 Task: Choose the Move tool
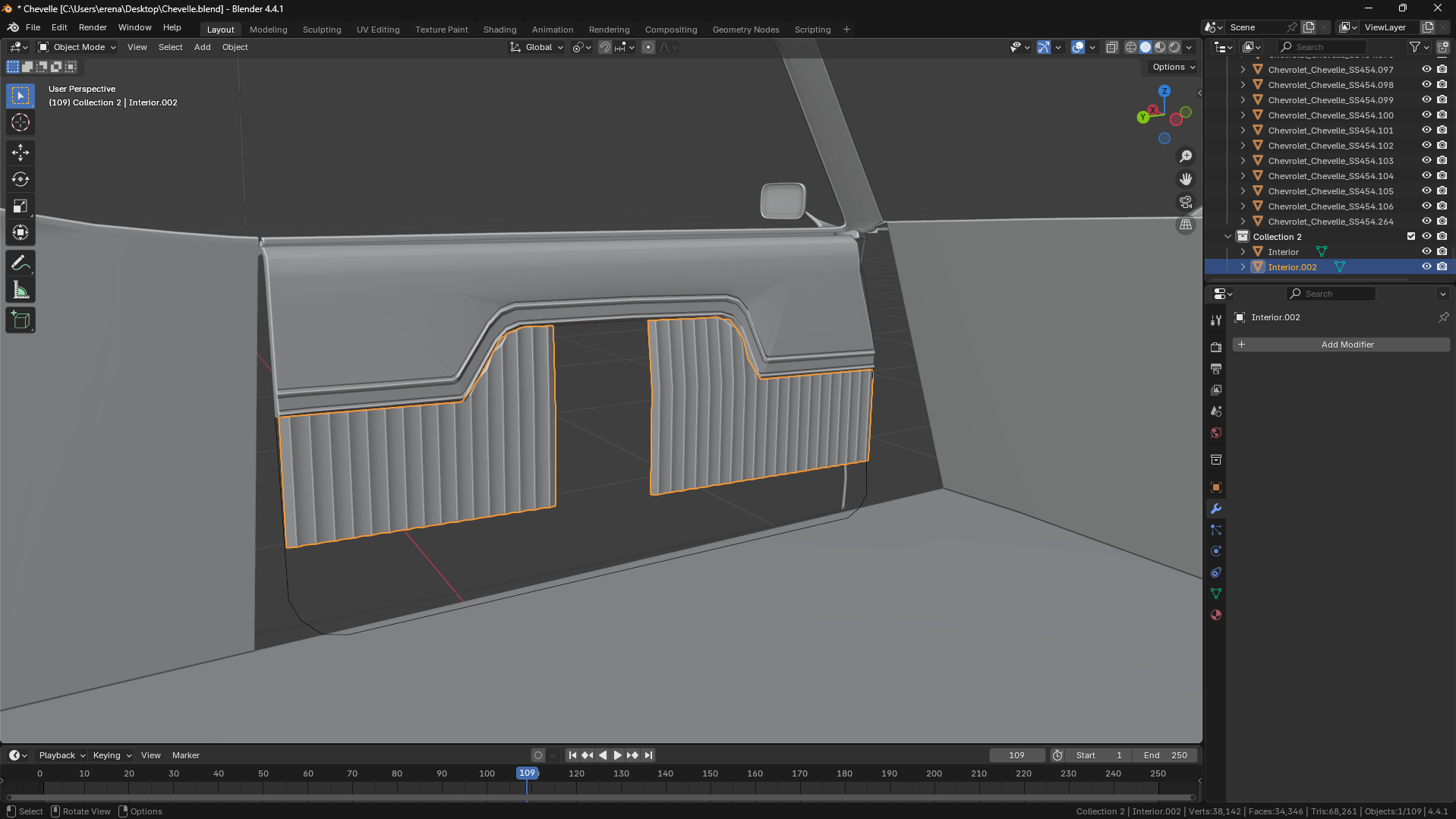20,153
